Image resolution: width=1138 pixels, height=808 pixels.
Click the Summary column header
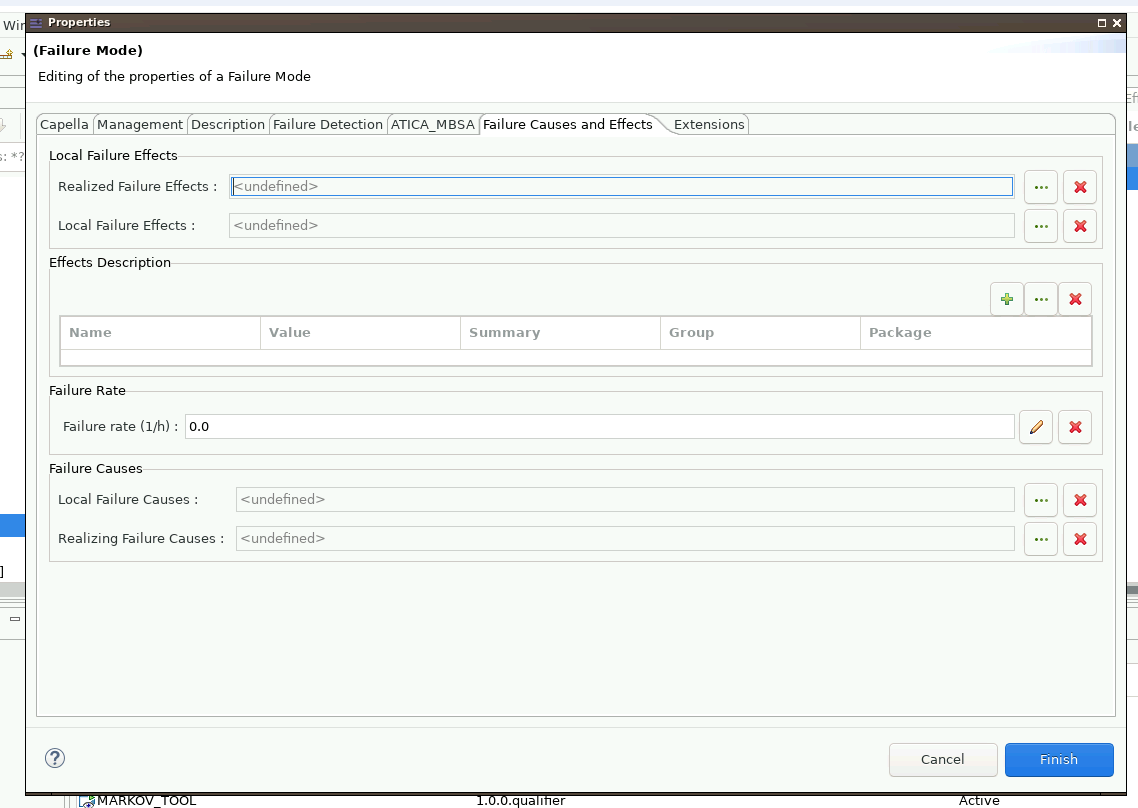click(x=560, y=332)
